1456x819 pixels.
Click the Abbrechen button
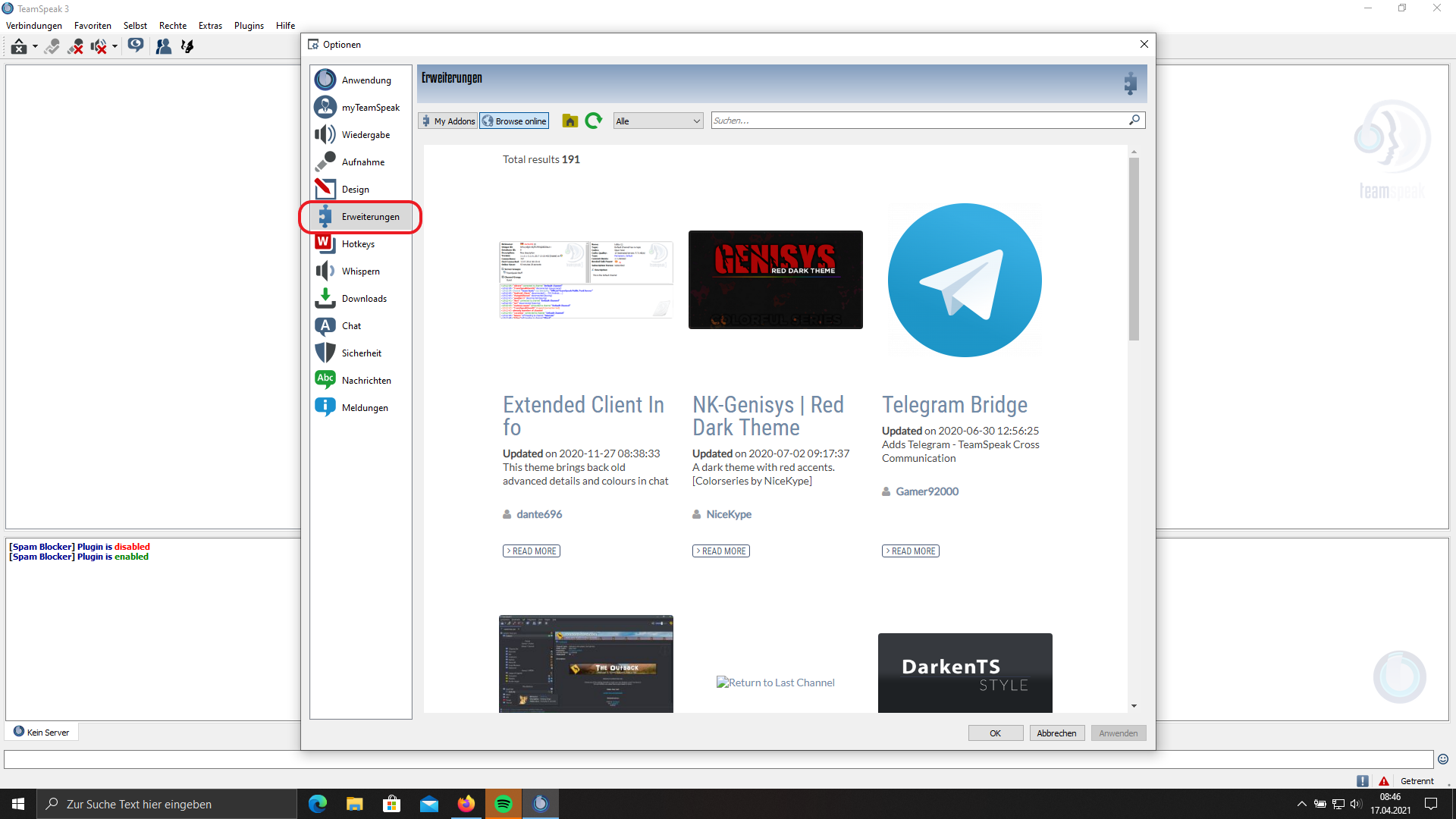[x=1056, y=733]
